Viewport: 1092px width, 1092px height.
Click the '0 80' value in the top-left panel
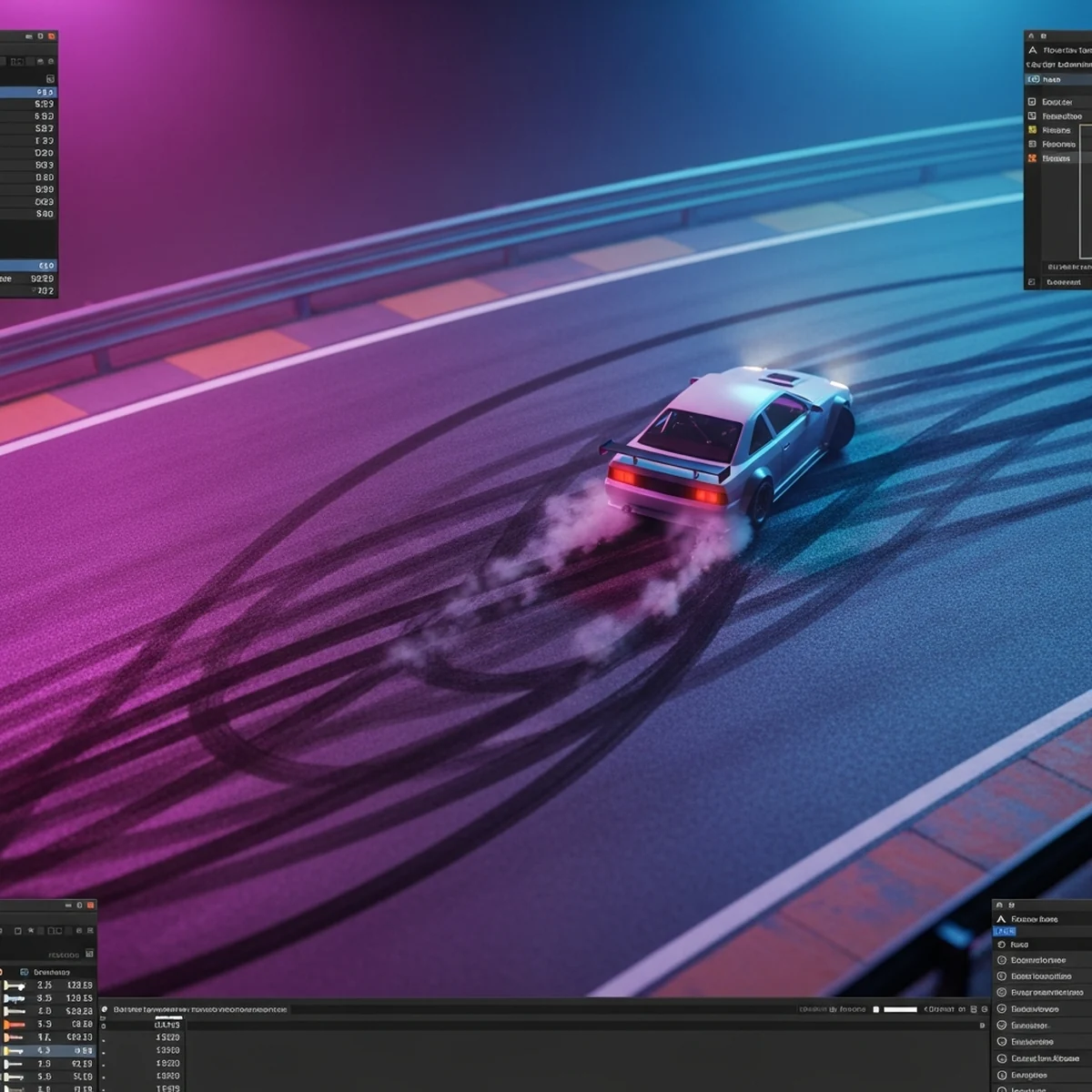(45, 177)
